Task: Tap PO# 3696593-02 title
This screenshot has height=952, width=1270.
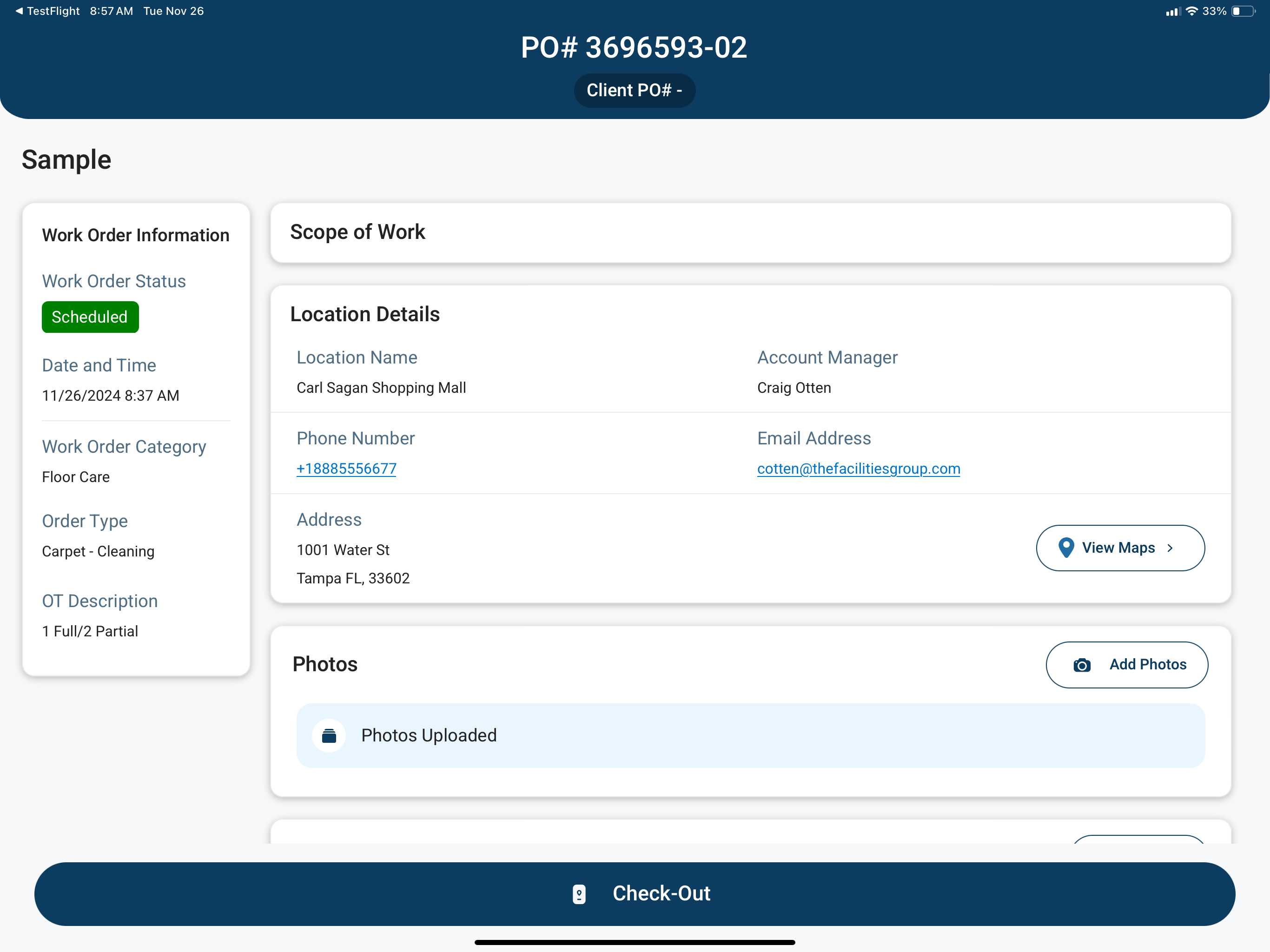Action: coord(635,47)
